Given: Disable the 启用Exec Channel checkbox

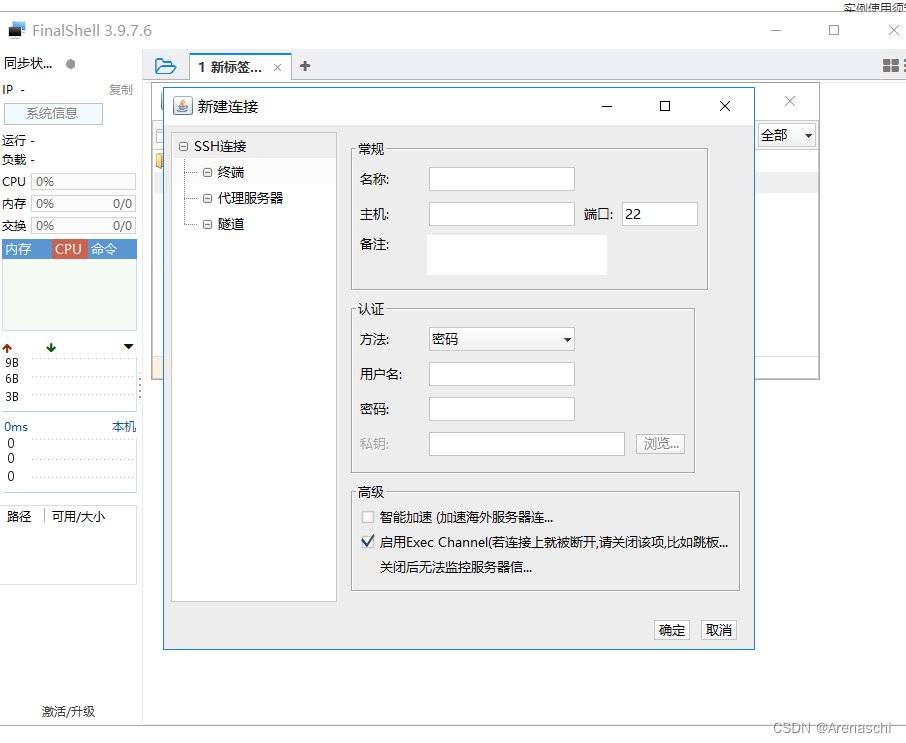Looking at the screenshot, I should click(368, 541).
